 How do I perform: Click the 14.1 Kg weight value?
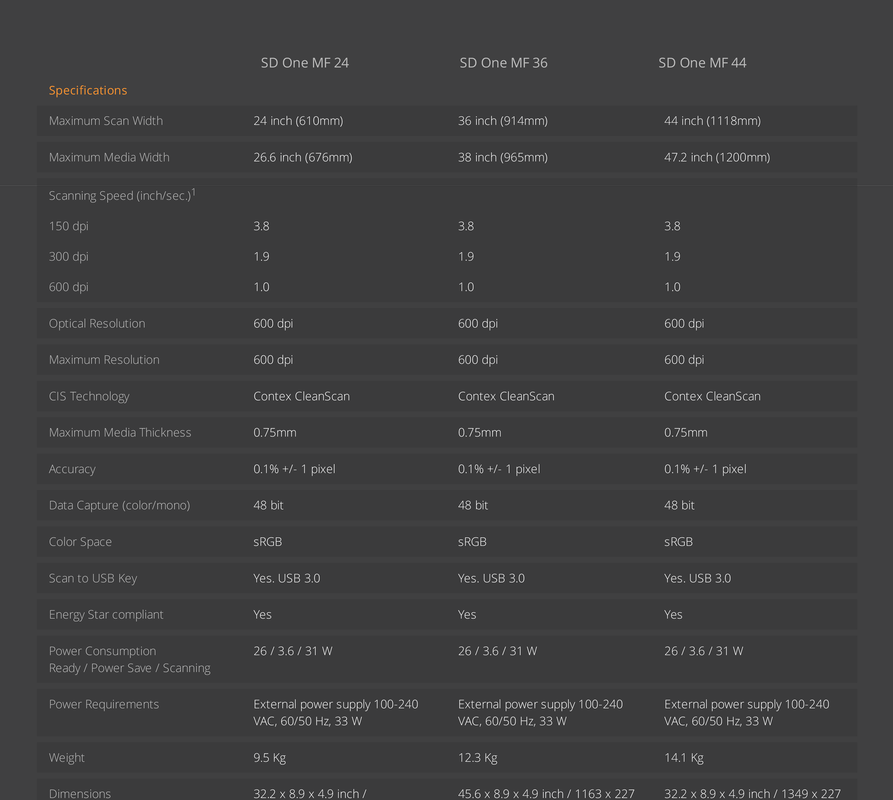tap(684, 758)
